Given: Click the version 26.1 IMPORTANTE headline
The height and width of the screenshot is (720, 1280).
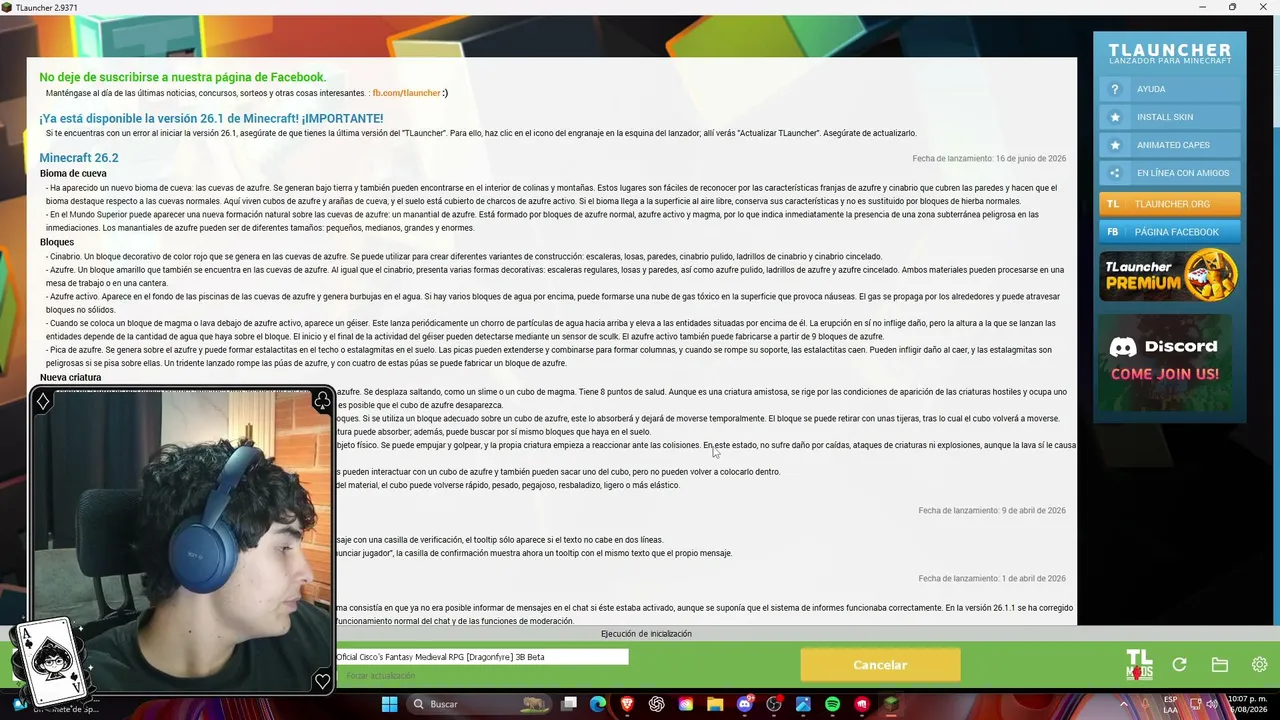Looking at the screenshot, I should 211,118.
